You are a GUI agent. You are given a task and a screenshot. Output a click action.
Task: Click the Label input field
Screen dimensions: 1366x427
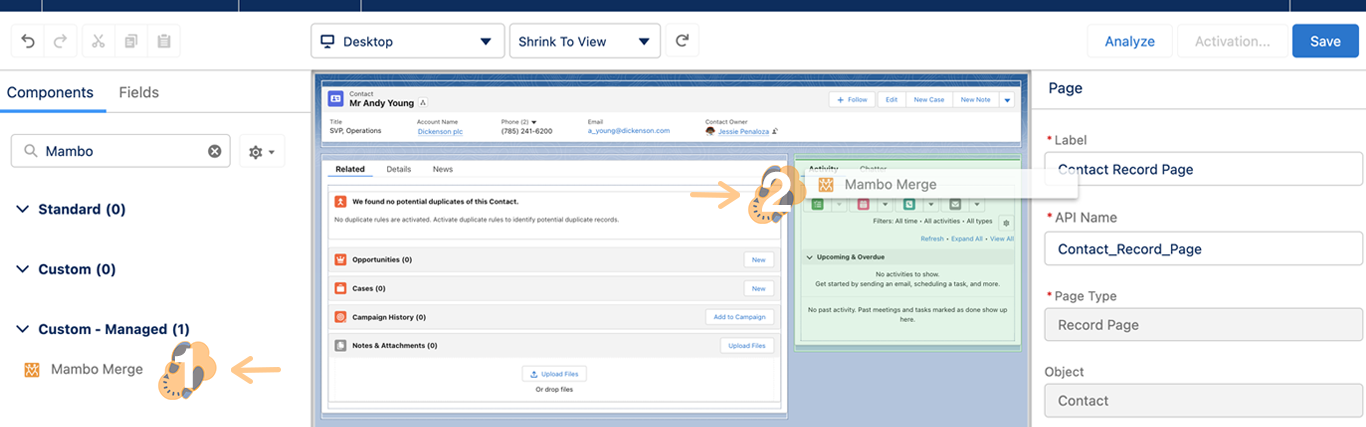[1203, 169]
